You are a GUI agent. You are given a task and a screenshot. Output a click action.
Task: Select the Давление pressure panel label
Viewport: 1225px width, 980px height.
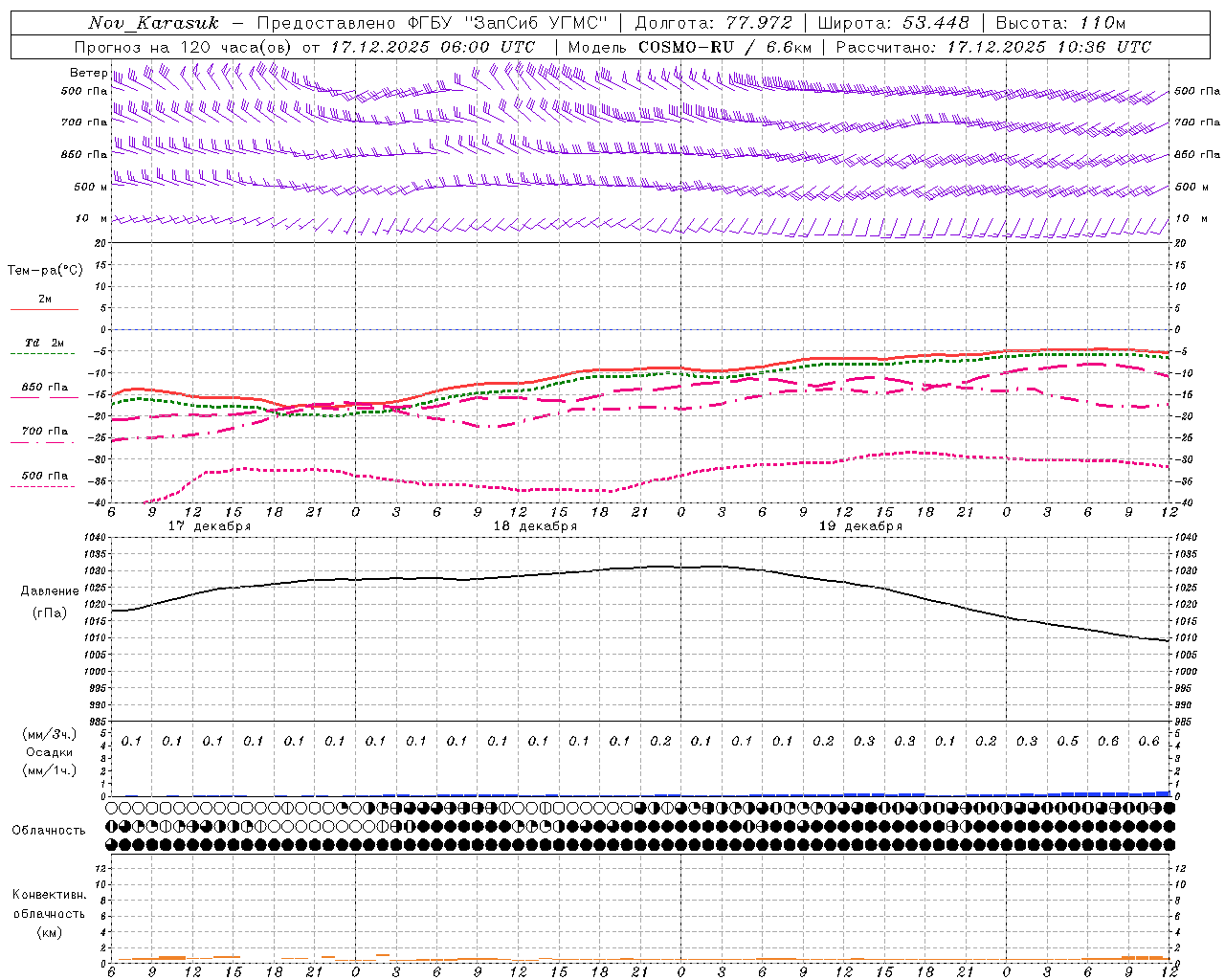pyautogui.click(x=50, y=591)
